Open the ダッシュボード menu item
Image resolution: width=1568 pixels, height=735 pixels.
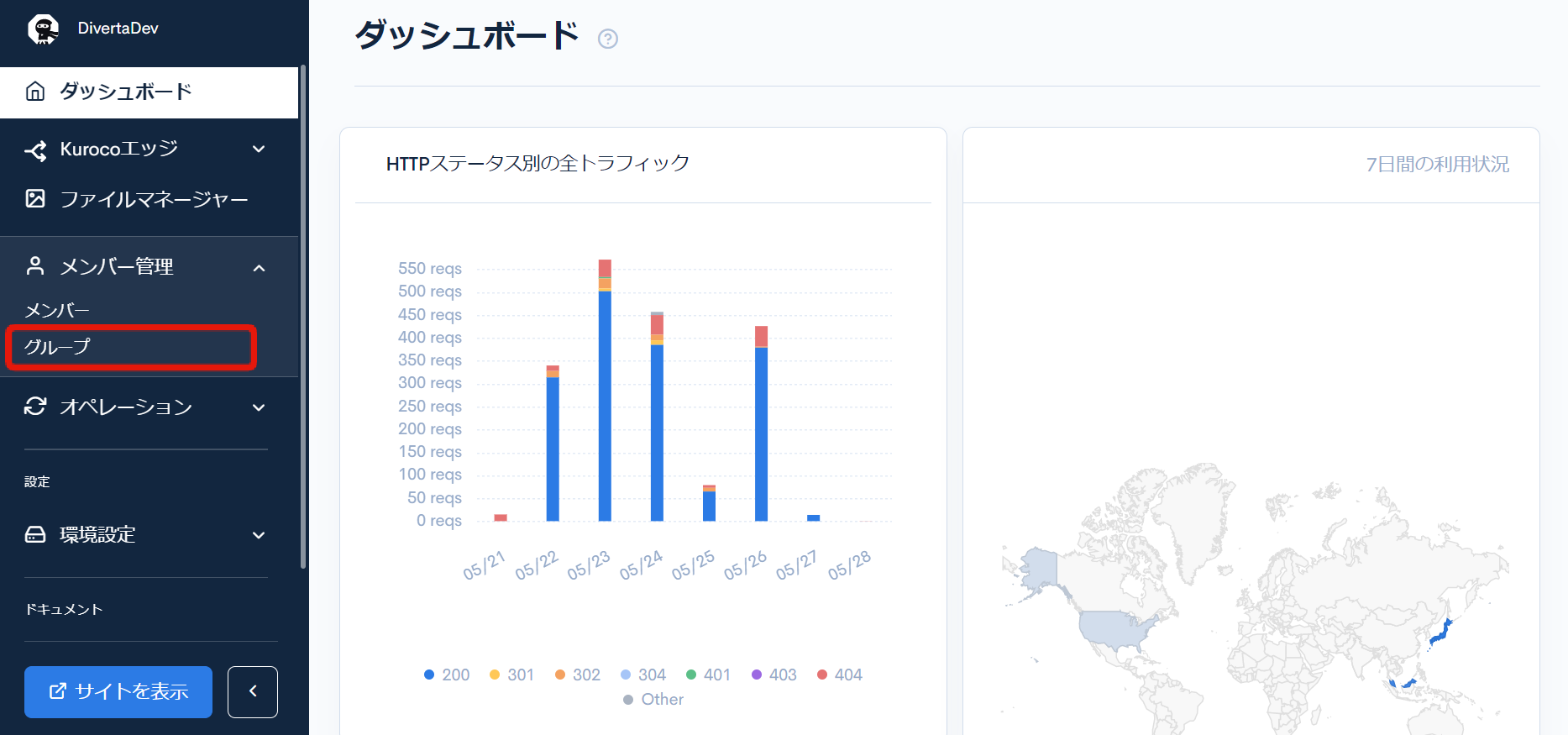[149, 92]
